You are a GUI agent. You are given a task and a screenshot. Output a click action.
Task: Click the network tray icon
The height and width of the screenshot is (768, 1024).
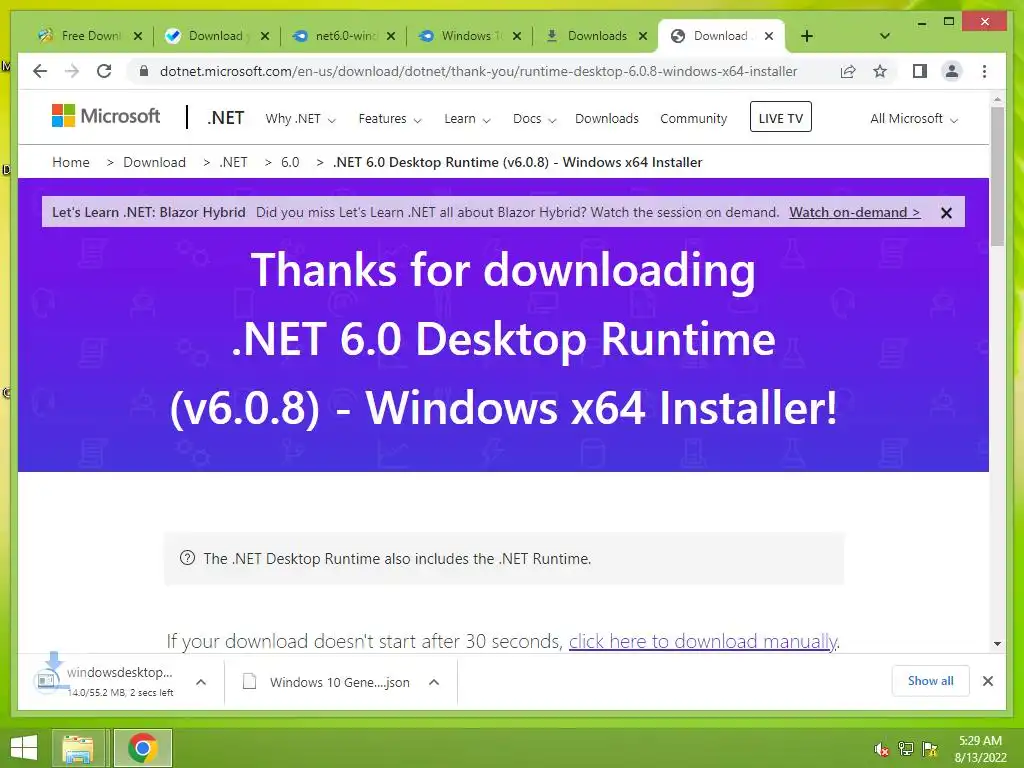(906, 749)
